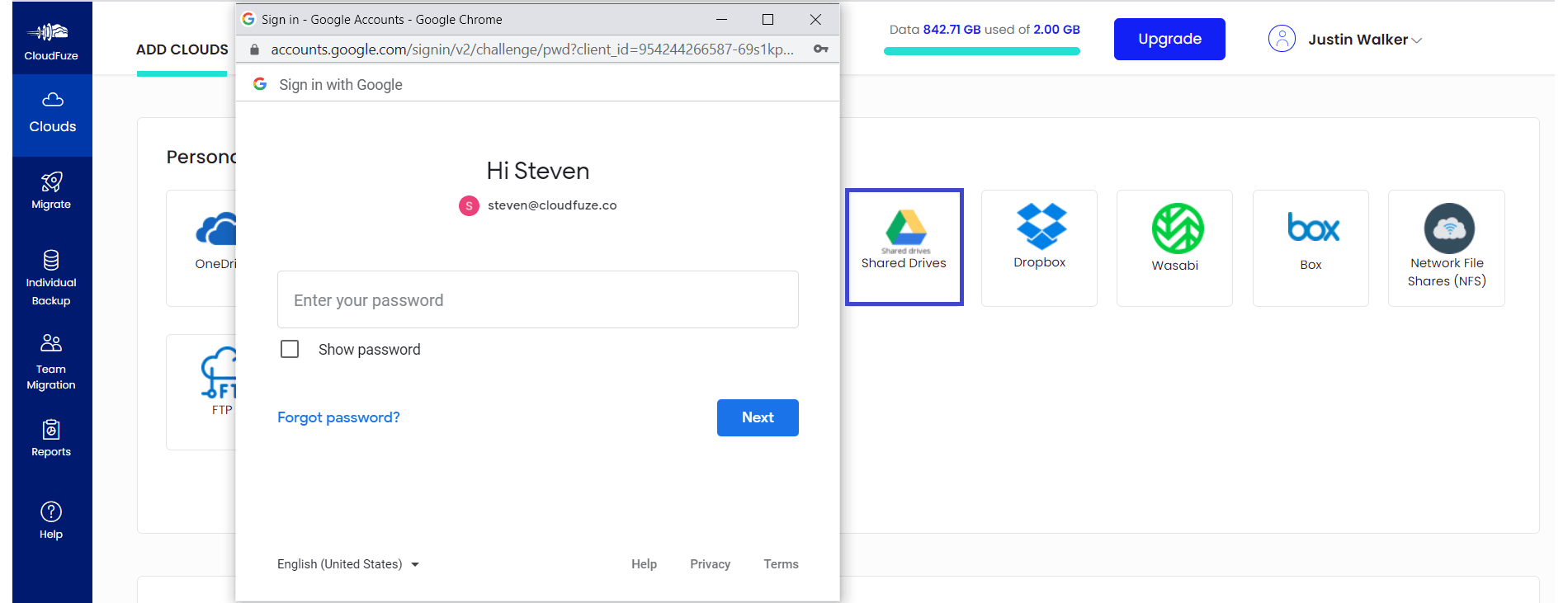Screen dimensions: 1568x603
Task: Close the Google sign-in popup window
Action: coord(815,19)
